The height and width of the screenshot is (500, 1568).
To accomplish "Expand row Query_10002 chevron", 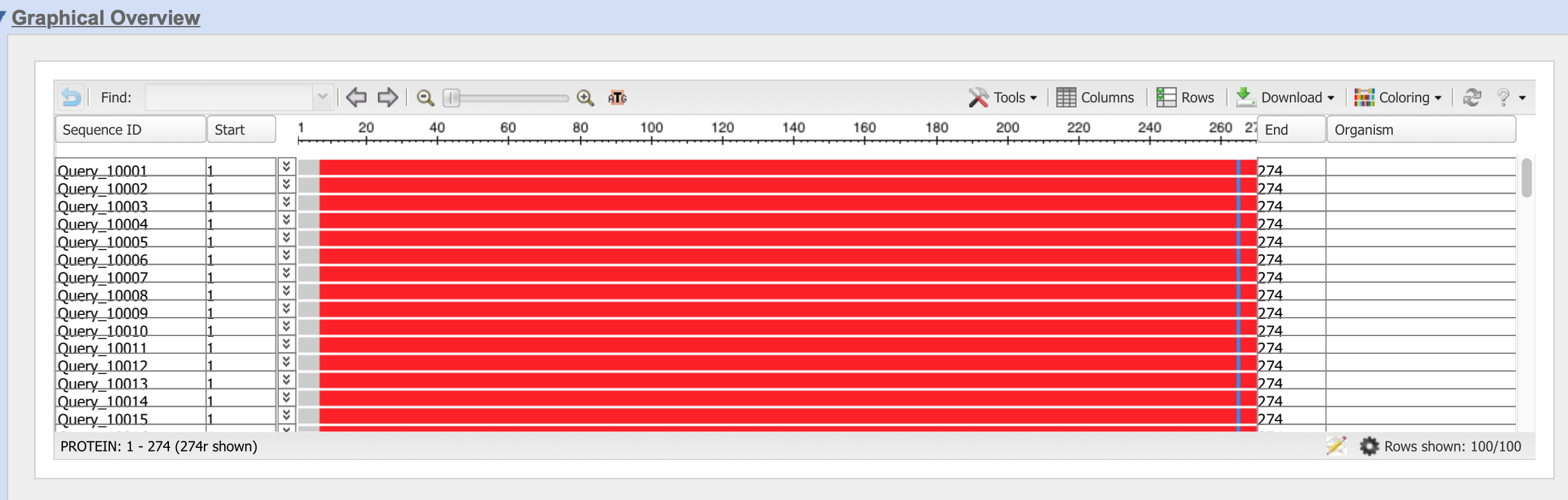I will pyautogui.click(x=286, y=184).
